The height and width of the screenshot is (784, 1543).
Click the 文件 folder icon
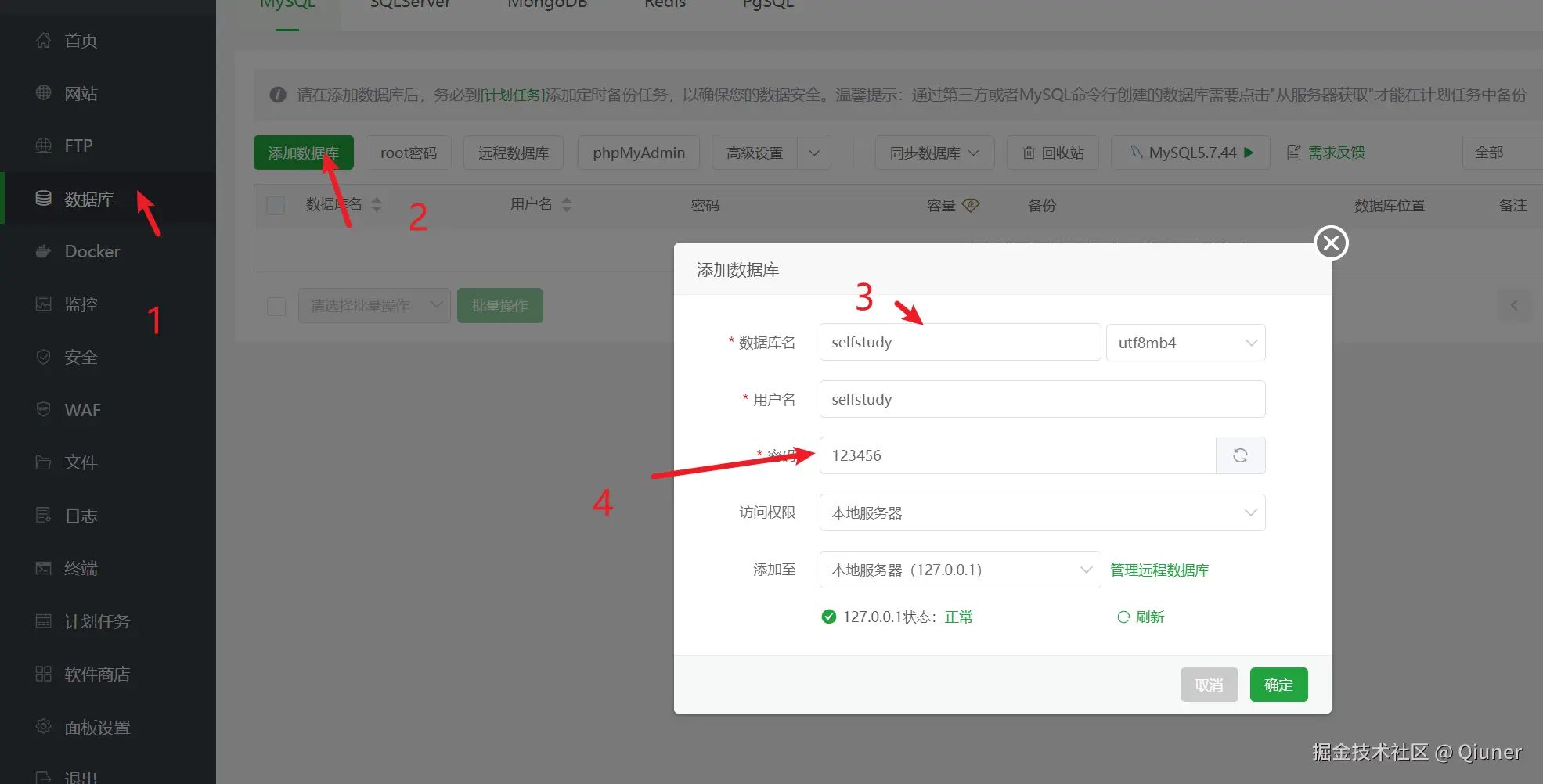[x=44, y=462]
